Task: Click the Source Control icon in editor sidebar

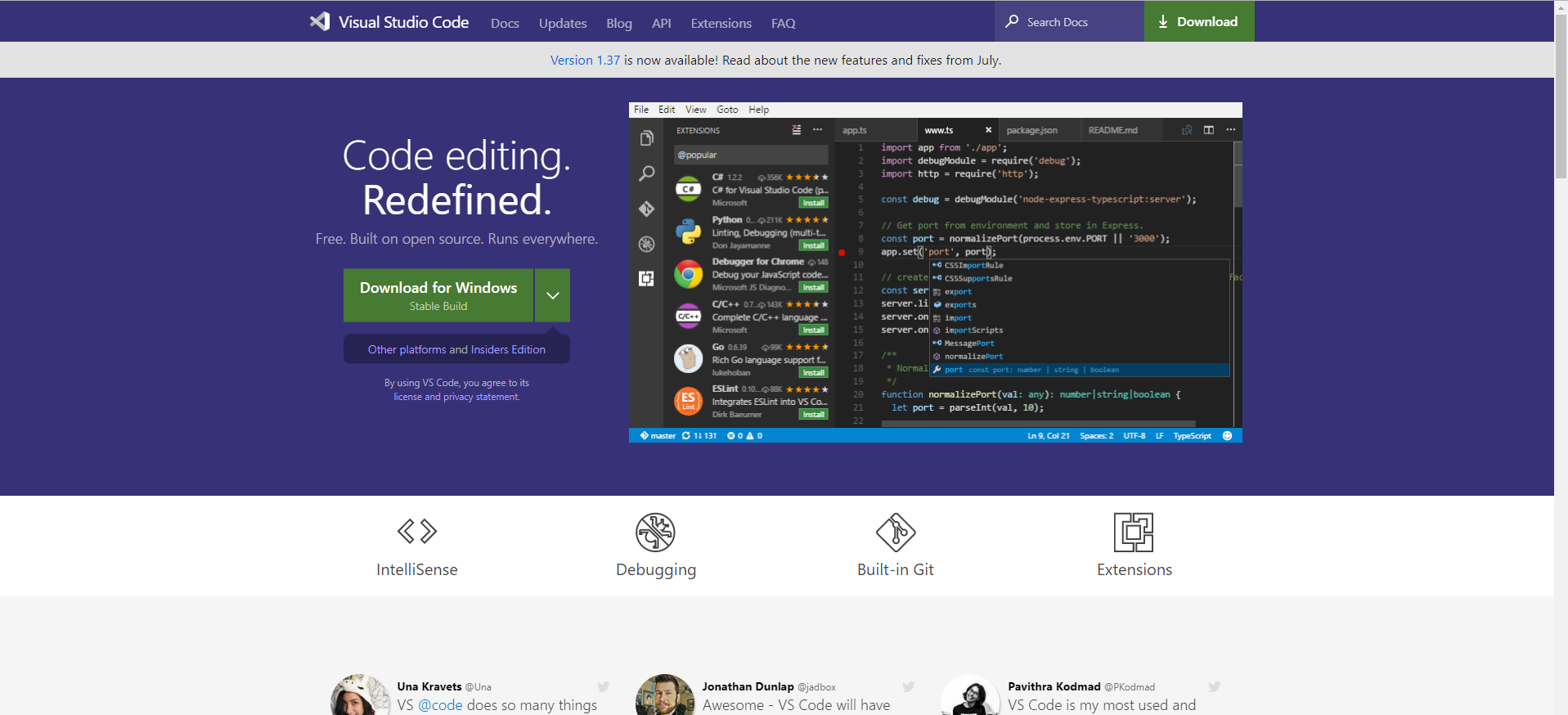Action: point(647,209)
